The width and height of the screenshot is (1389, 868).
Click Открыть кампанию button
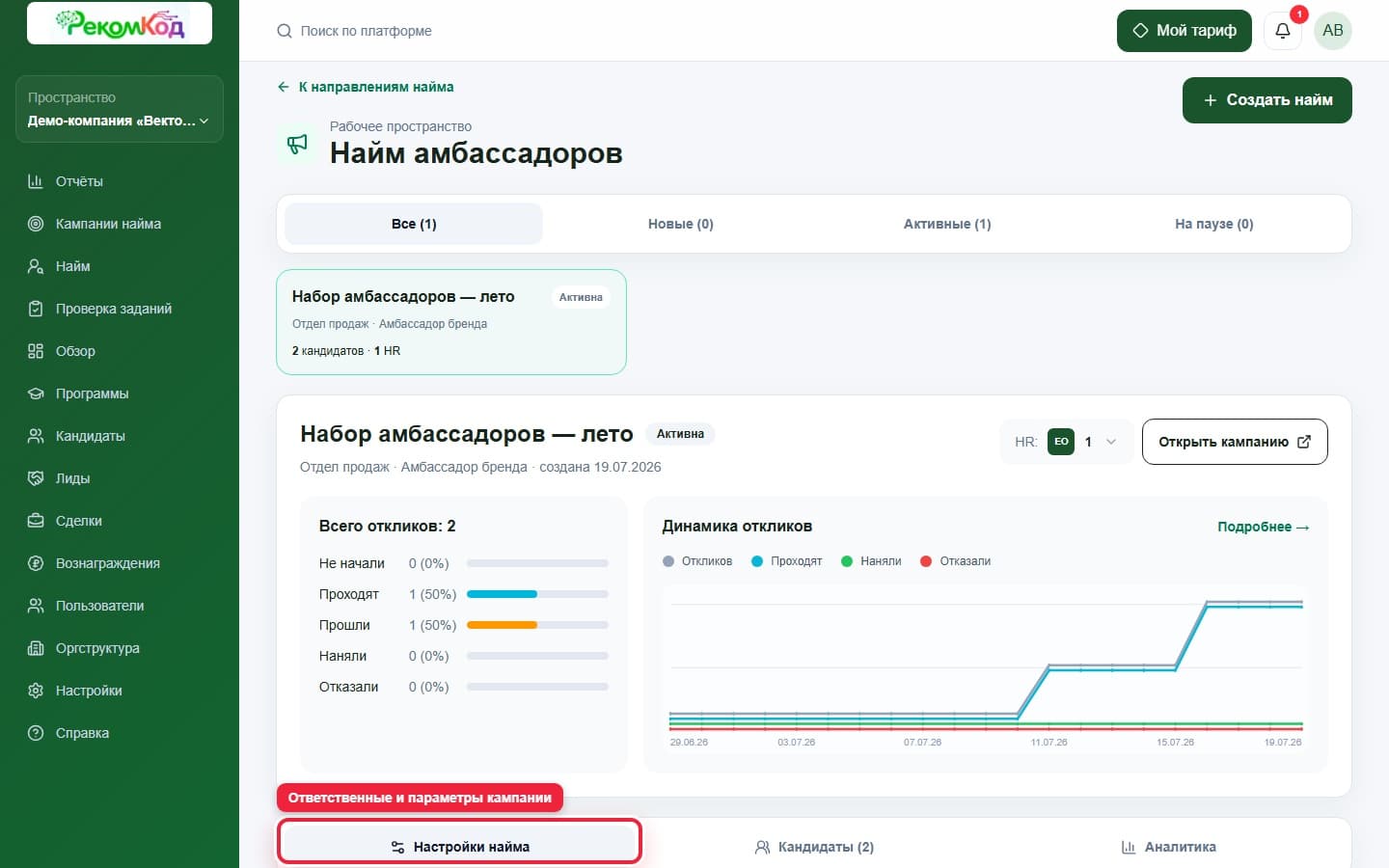click(x=1235, y=442)
